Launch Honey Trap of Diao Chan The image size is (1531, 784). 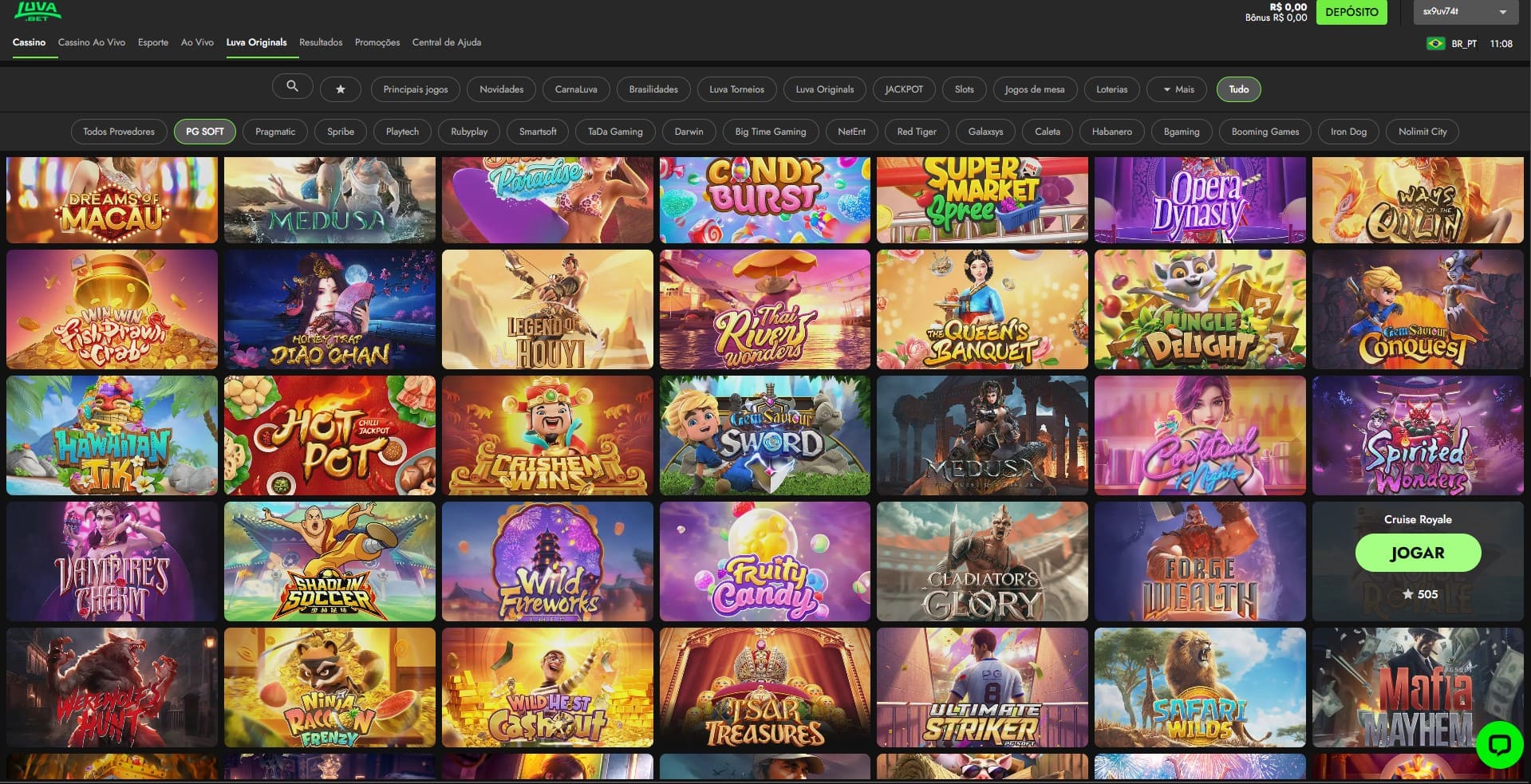[329, 309]
